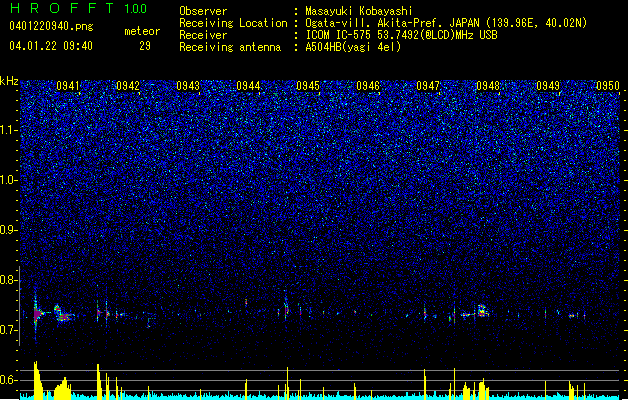The image size is (629, 400).
Task: Click the 0.6 kHz axis label
Action: point(9,380)
